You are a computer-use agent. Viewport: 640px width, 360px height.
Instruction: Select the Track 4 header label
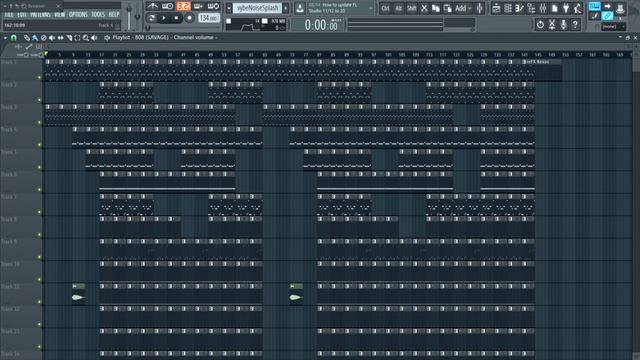pyautogui.click(x=9, y=129)
